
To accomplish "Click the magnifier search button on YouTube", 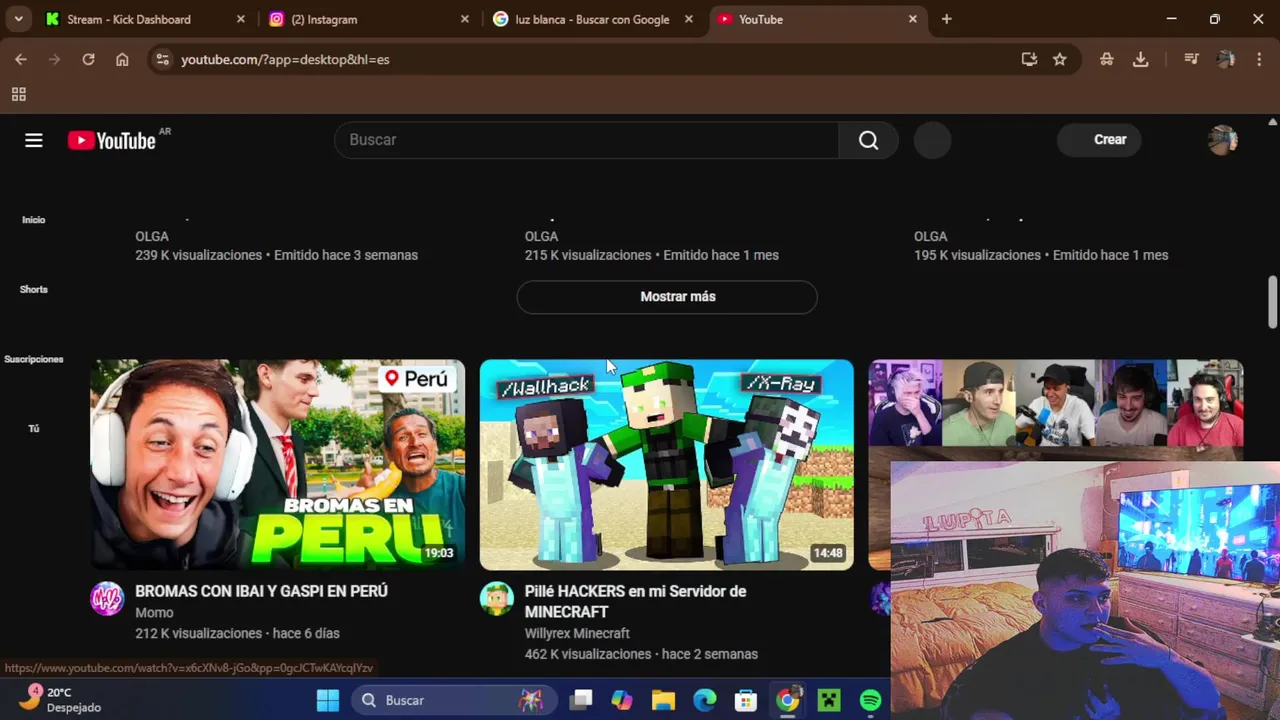I will tap(868, 140).
